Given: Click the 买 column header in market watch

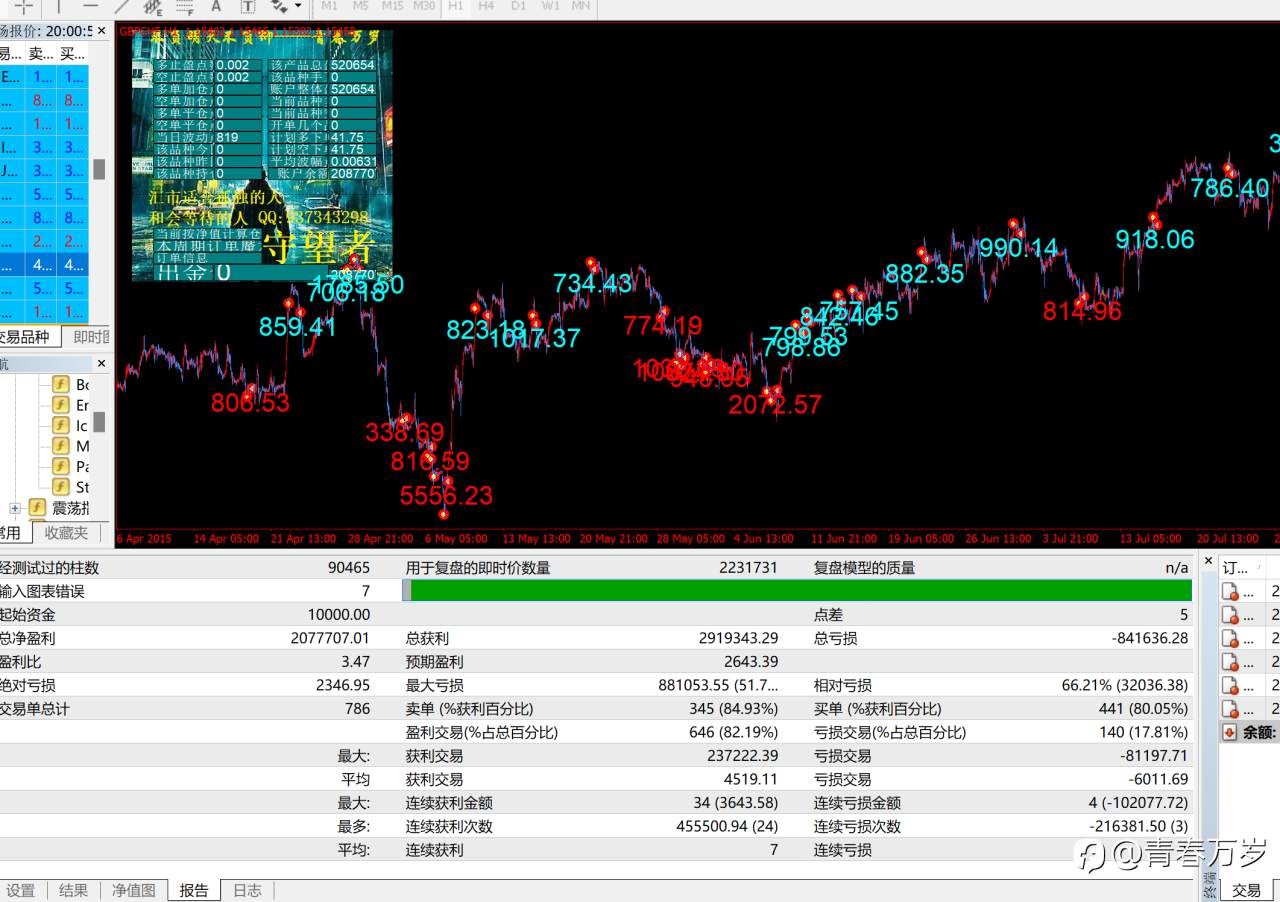Looking at the screenshot, I should [x=73, y=54].
